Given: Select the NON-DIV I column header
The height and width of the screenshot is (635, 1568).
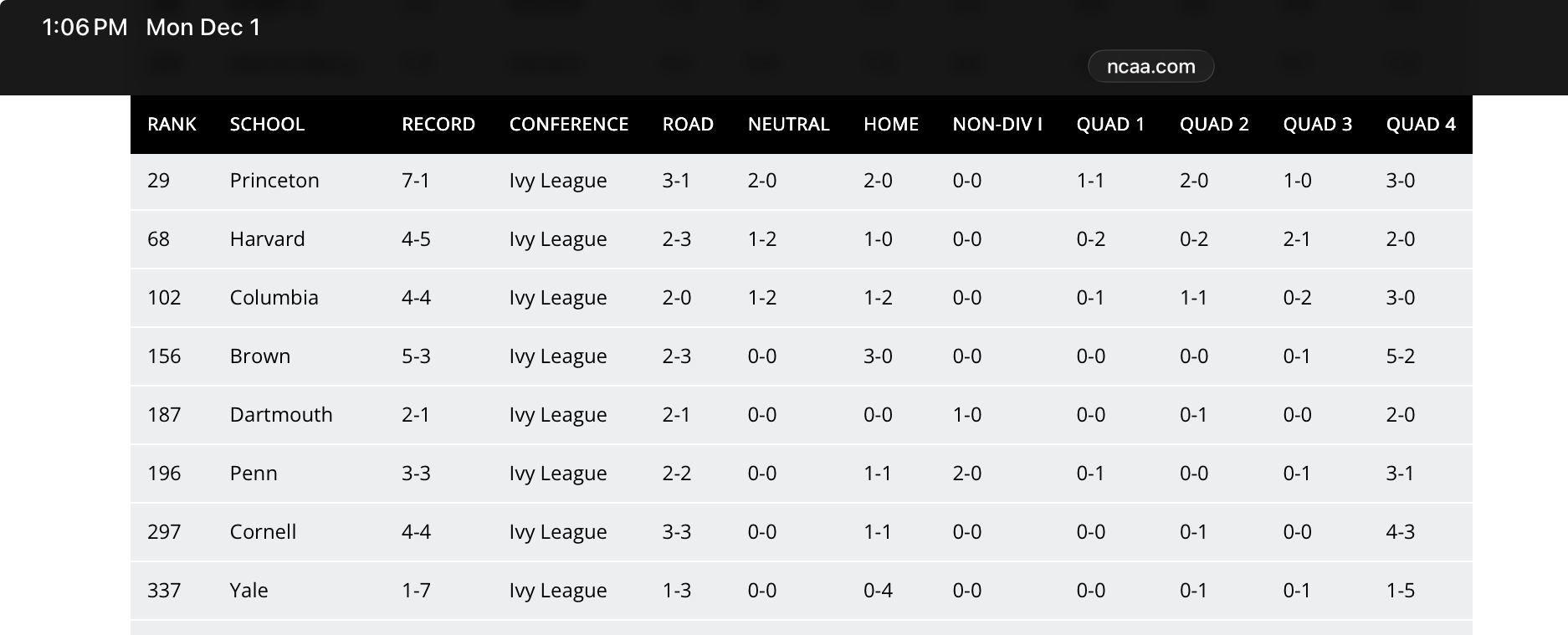Looking at the screenshot, I should click(997, 125).
